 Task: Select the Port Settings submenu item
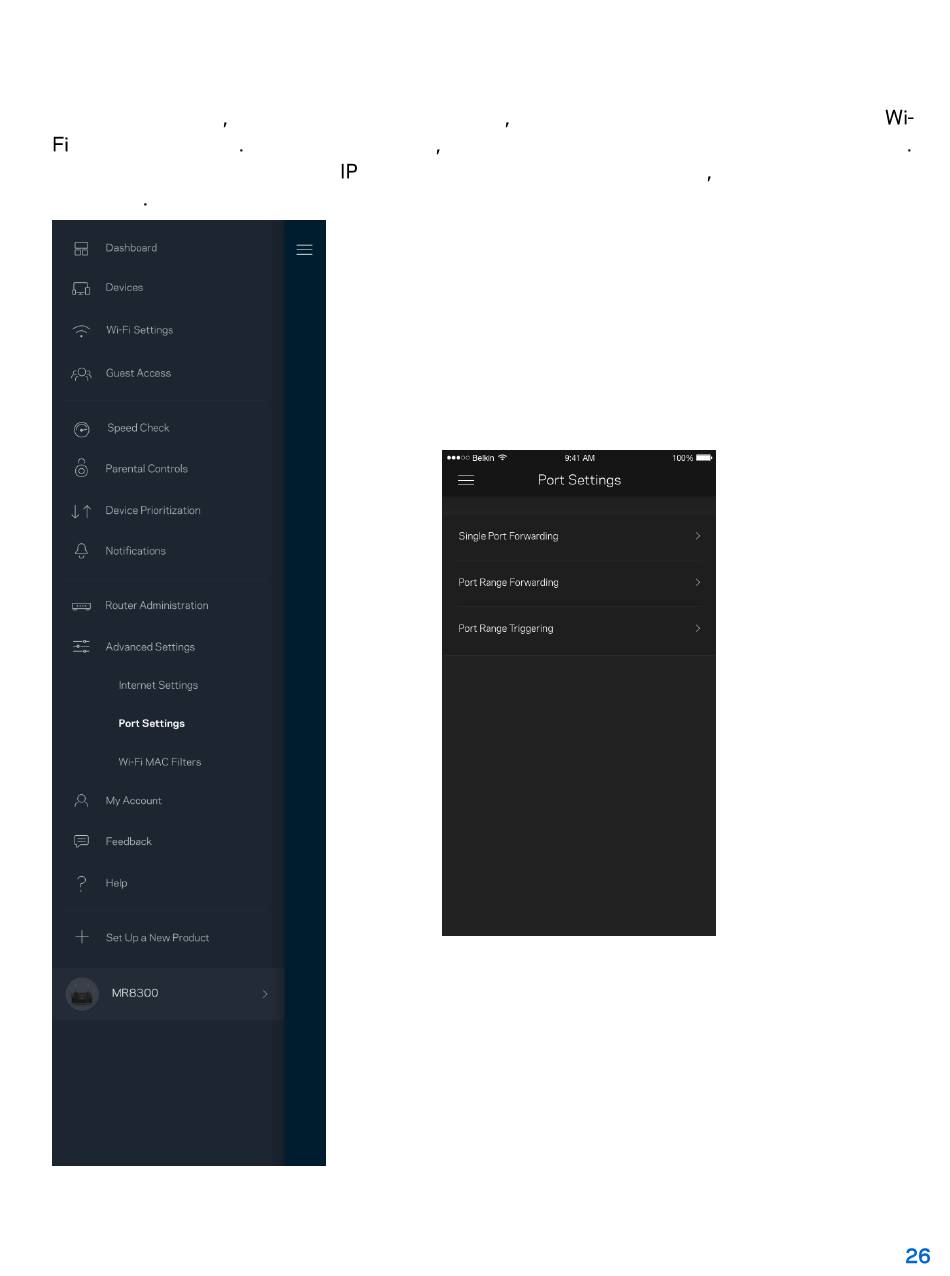click(151, 723)
